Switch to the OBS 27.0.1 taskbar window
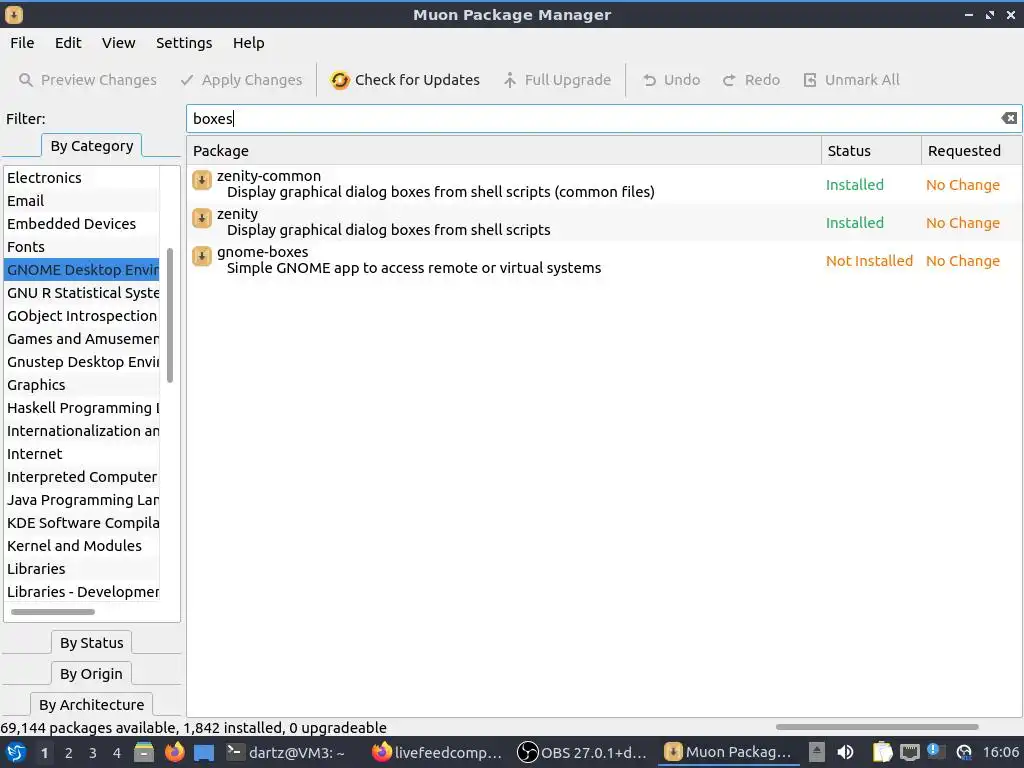Viewport: 1024px width, 768px height. click(583, 752)
